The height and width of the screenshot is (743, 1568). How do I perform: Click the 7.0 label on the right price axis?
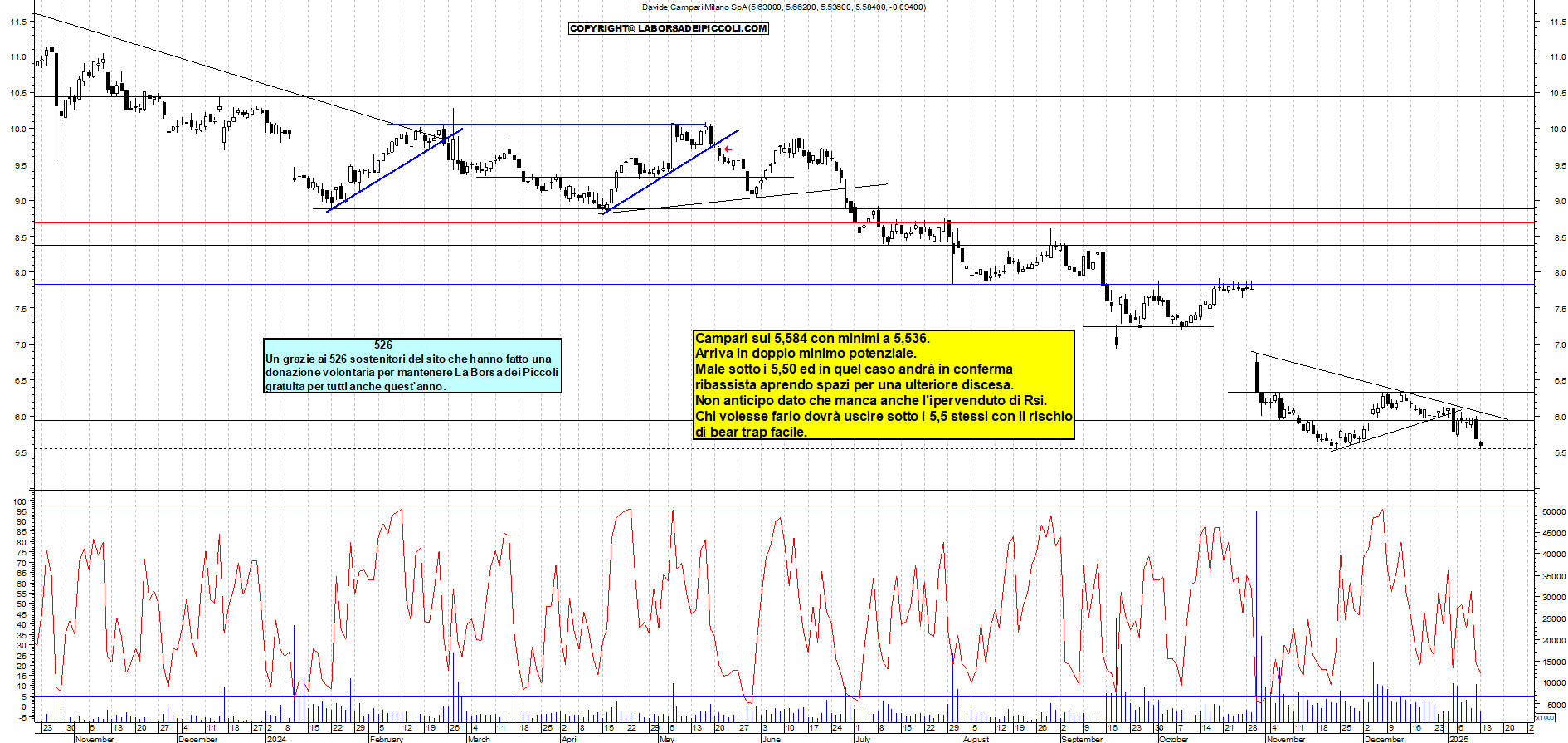1560,345
